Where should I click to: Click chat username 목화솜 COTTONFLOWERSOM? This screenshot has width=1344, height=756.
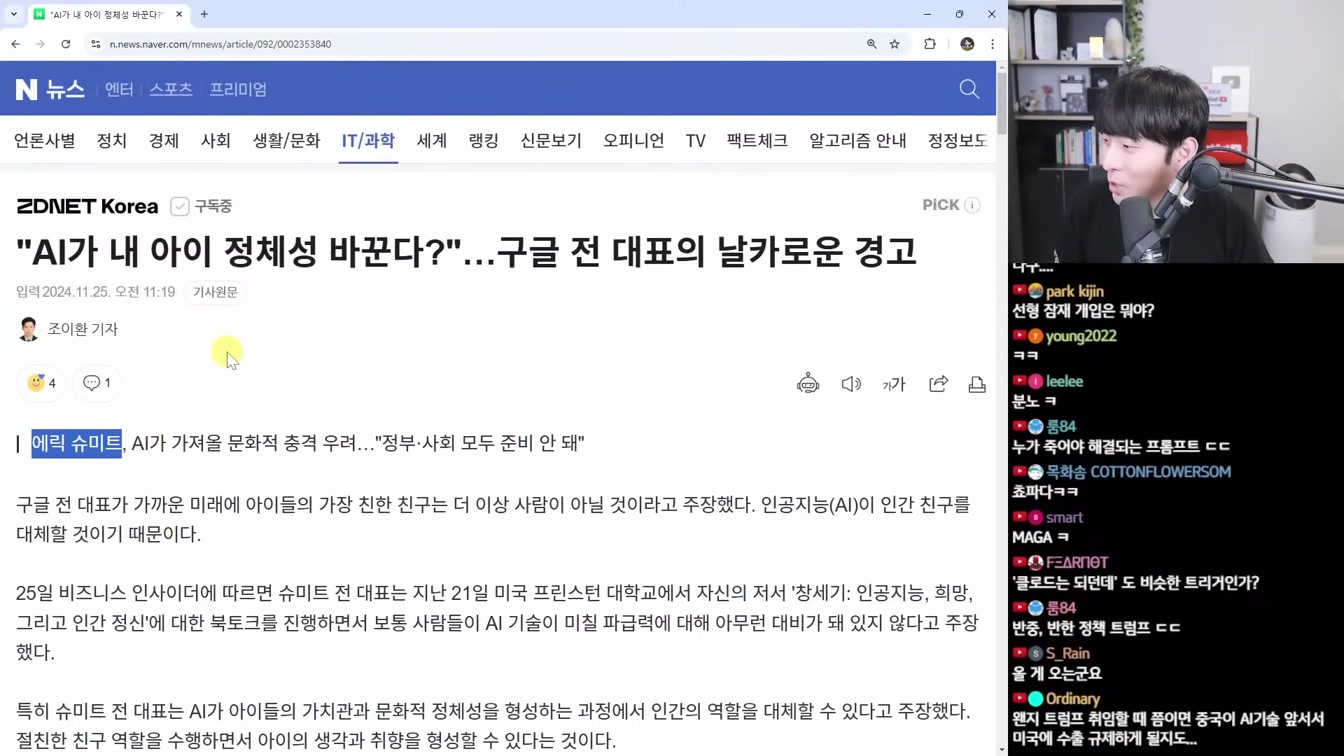point(1138,472)
